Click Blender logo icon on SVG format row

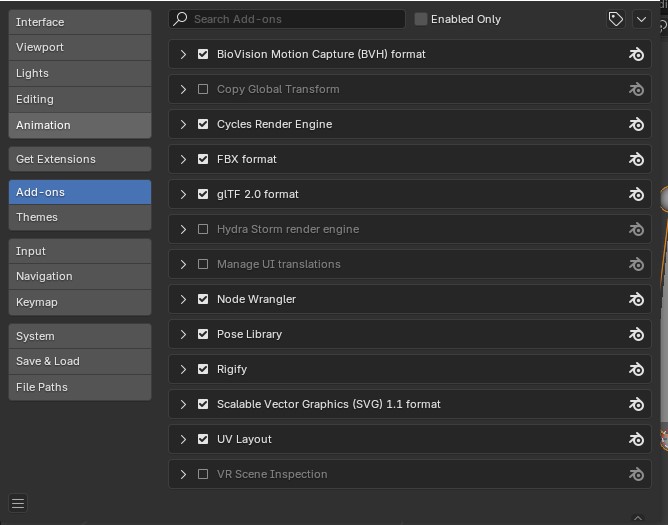(x=636, y=404)
